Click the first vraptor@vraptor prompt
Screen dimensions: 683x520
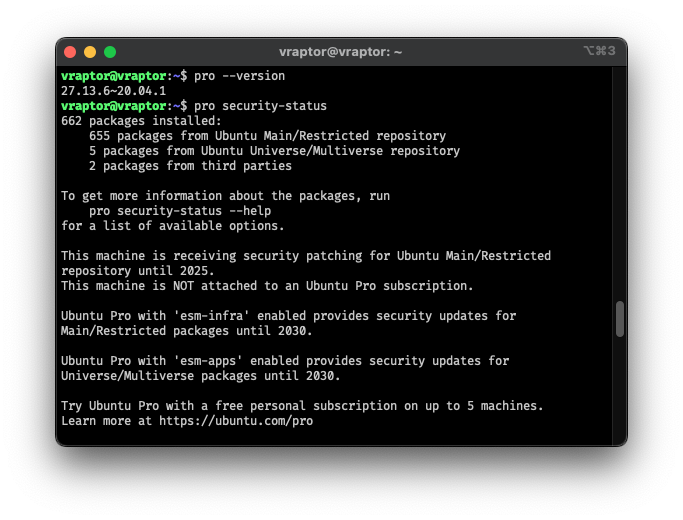coord(114,76)
